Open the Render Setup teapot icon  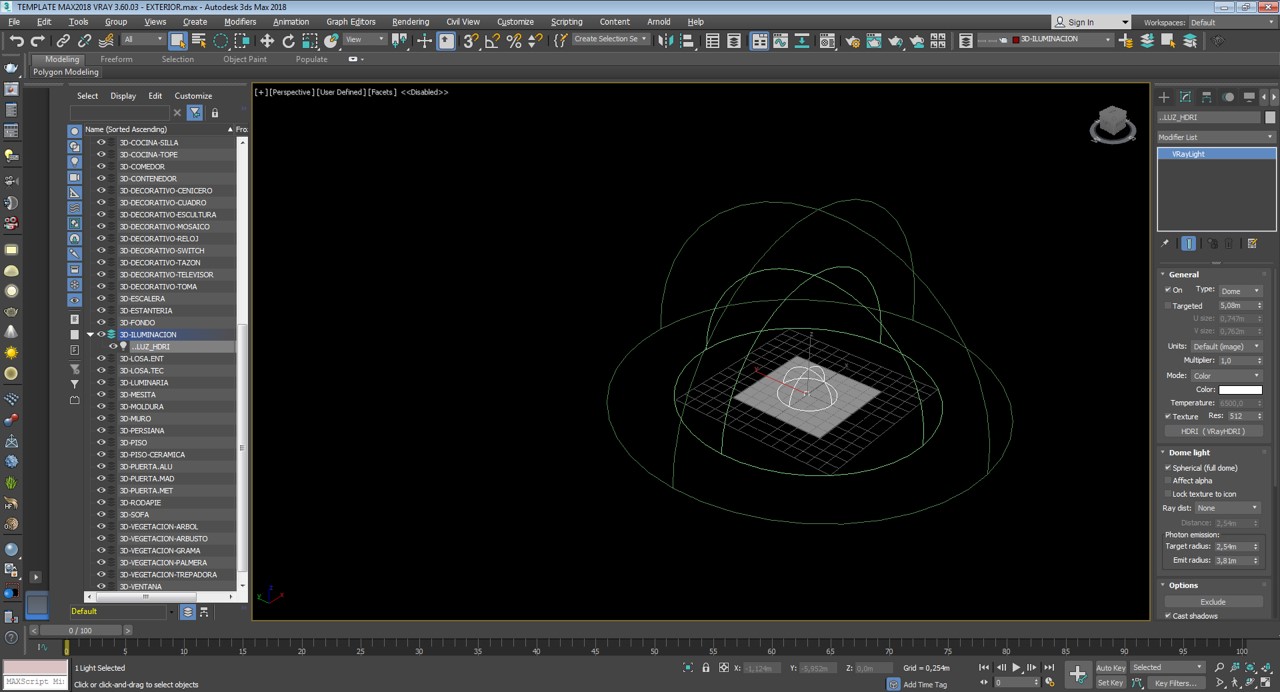[852, 41]
